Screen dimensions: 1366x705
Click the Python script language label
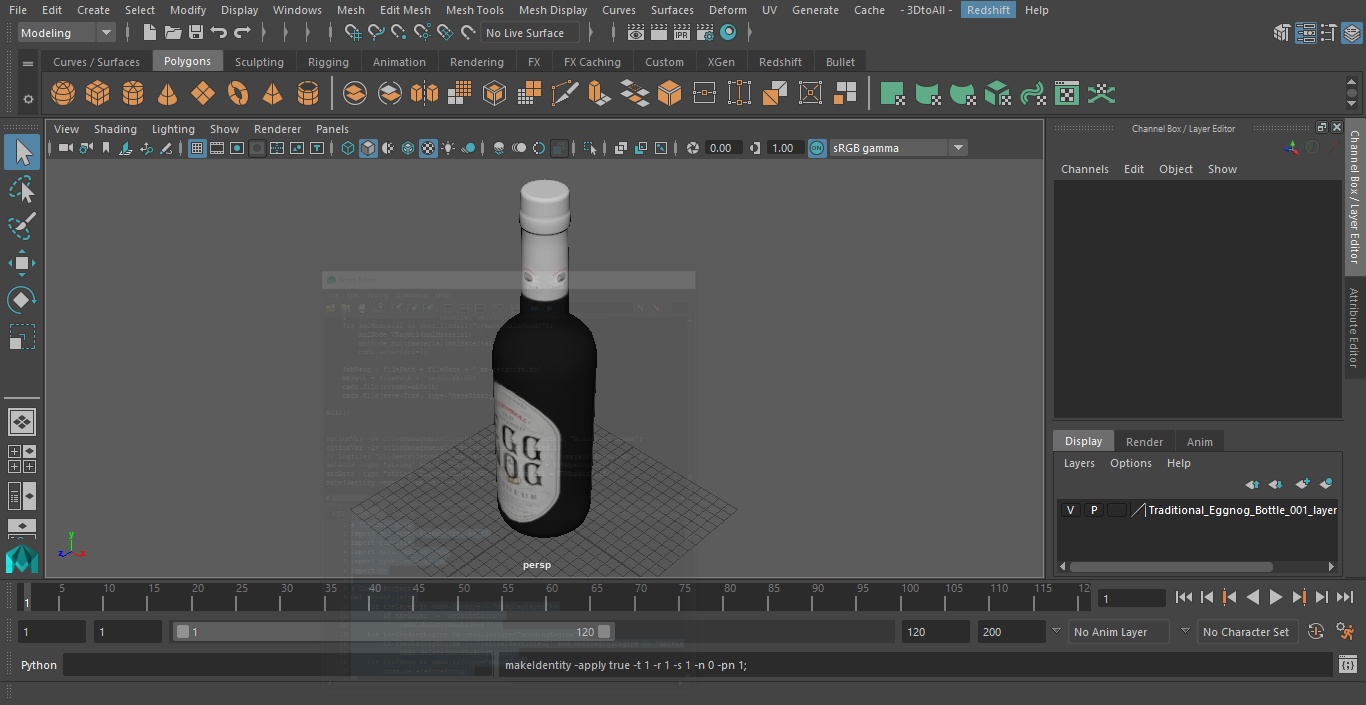coord(39,665)
